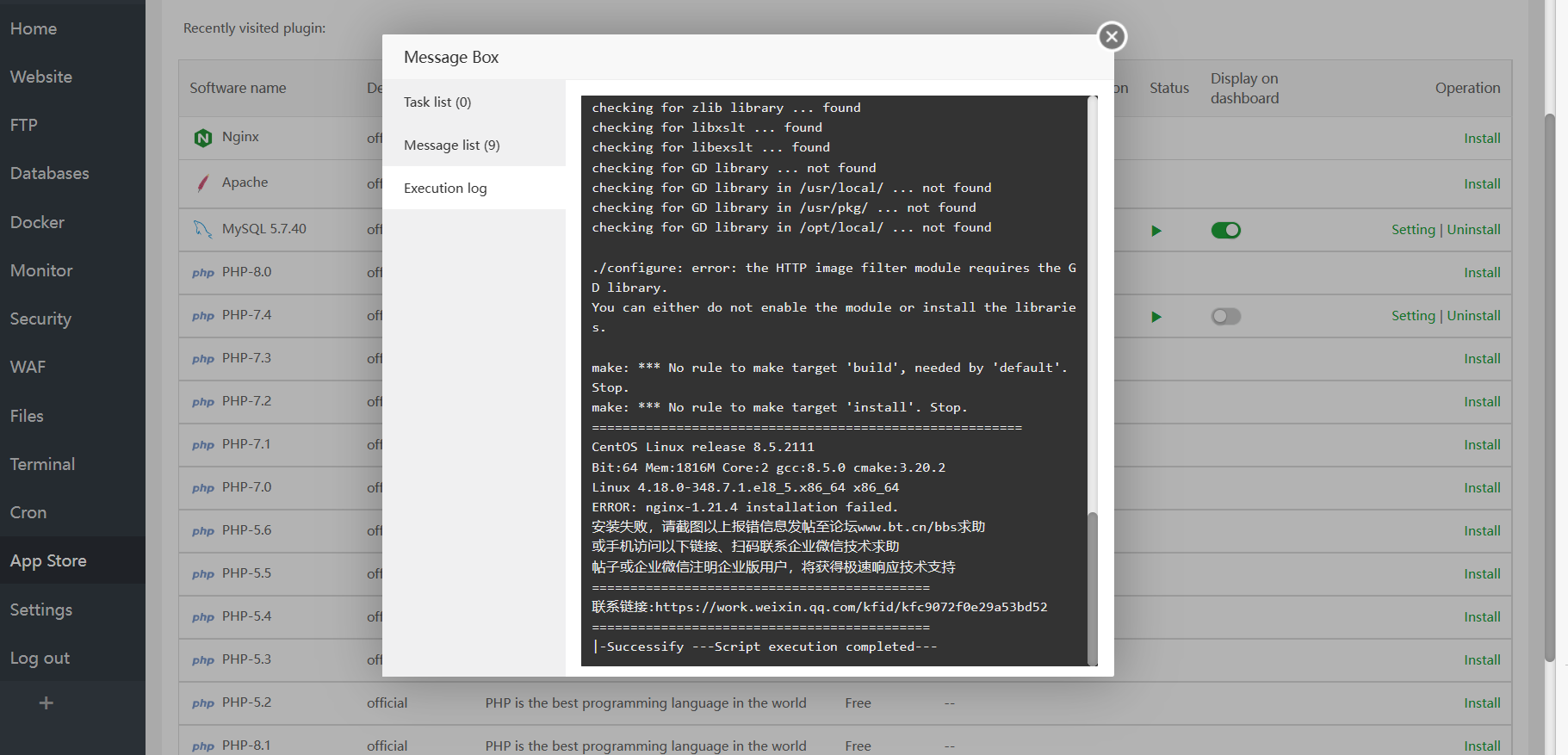This screenshot has height=755, width=1568.
Task: Click the 'Software name' column header
Action: [x=238, y=88]
